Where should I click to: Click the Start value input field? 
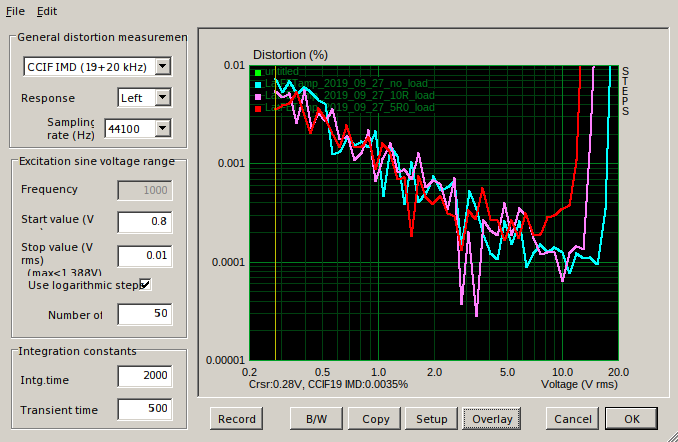click(x=145, y=221)
